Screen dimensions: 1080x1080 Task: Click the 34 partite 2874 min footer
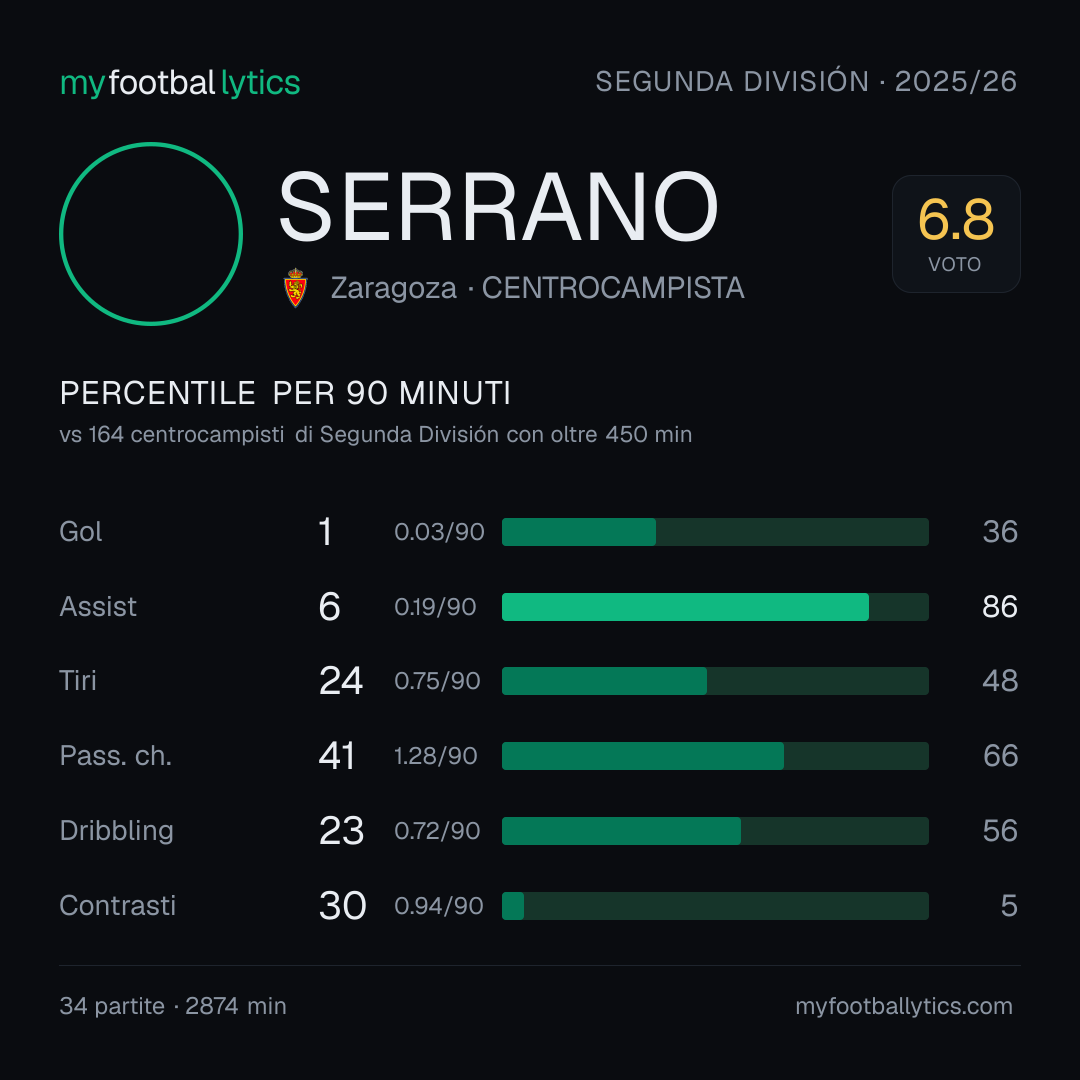(173, 1006)
